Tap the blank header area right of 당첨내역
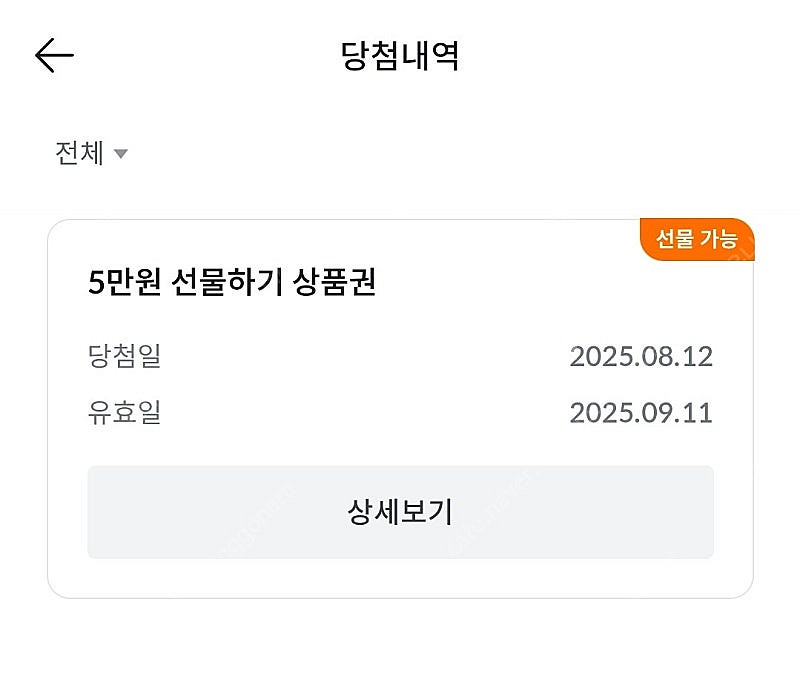800x688 pixels. [x=620, y=56]
